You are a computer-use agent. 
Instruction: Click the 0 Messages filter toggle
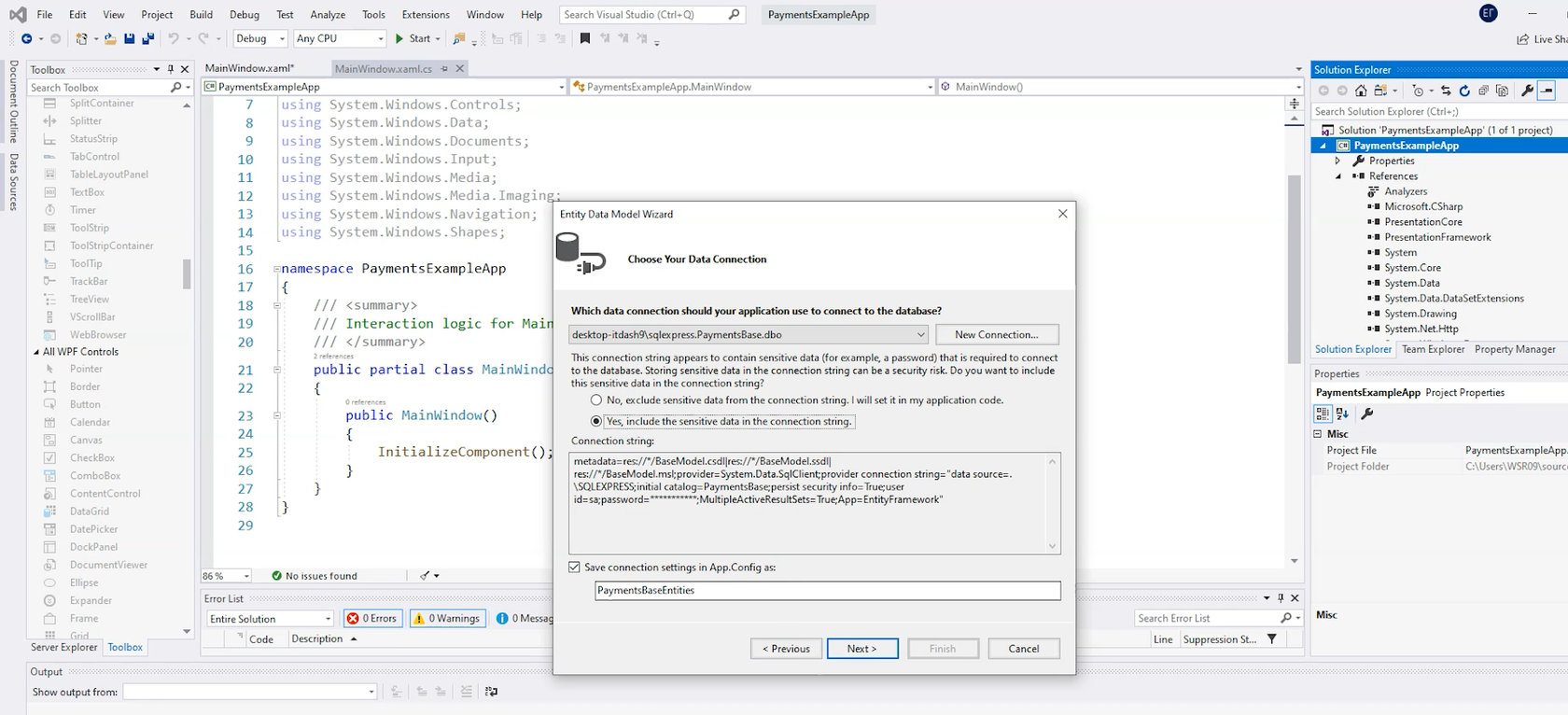[x=524, y=618]
